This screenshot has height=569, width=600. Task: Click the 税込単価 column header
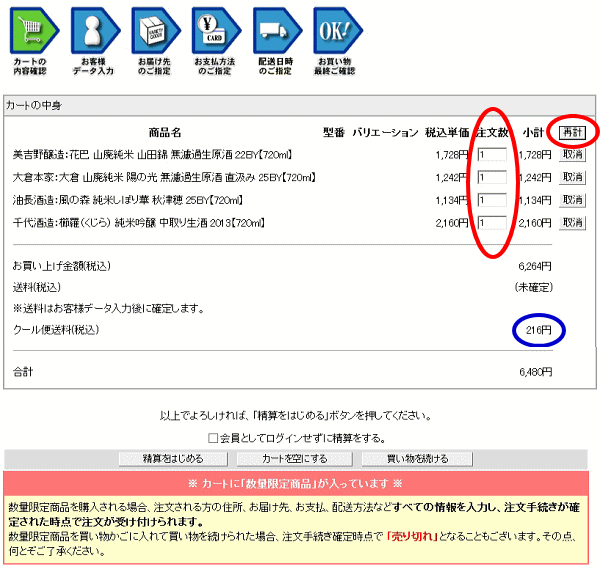point(447,132)
